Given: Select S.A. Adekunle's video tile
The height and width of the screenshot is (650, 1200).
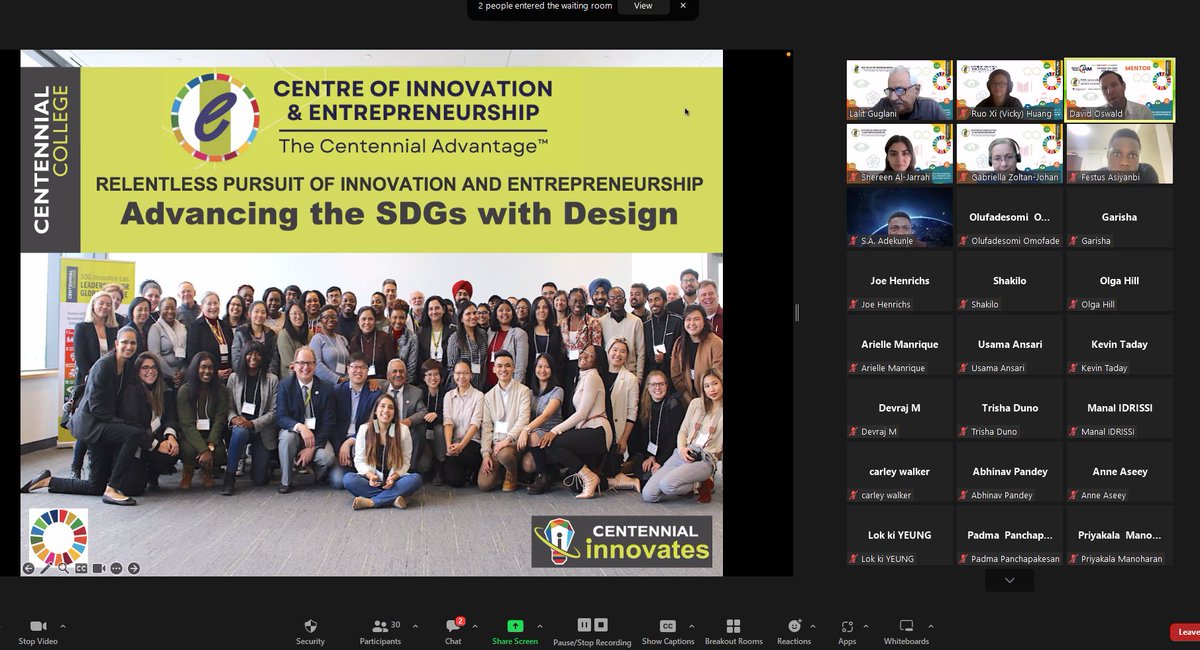Looking at the screenshot, I should pyautogui.click(x=899, y=217).
